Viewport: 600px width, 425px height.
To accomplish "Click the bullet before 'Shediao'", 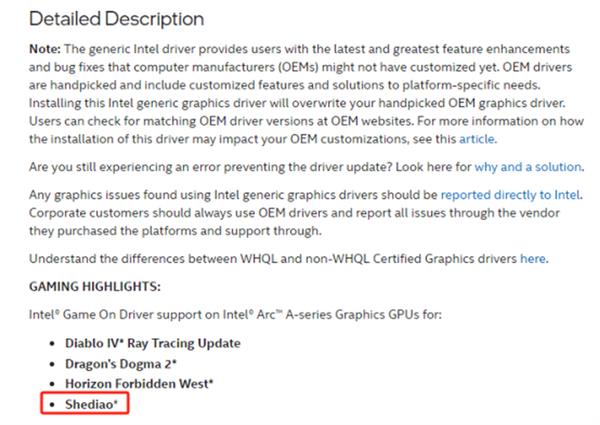I will 52,404.
